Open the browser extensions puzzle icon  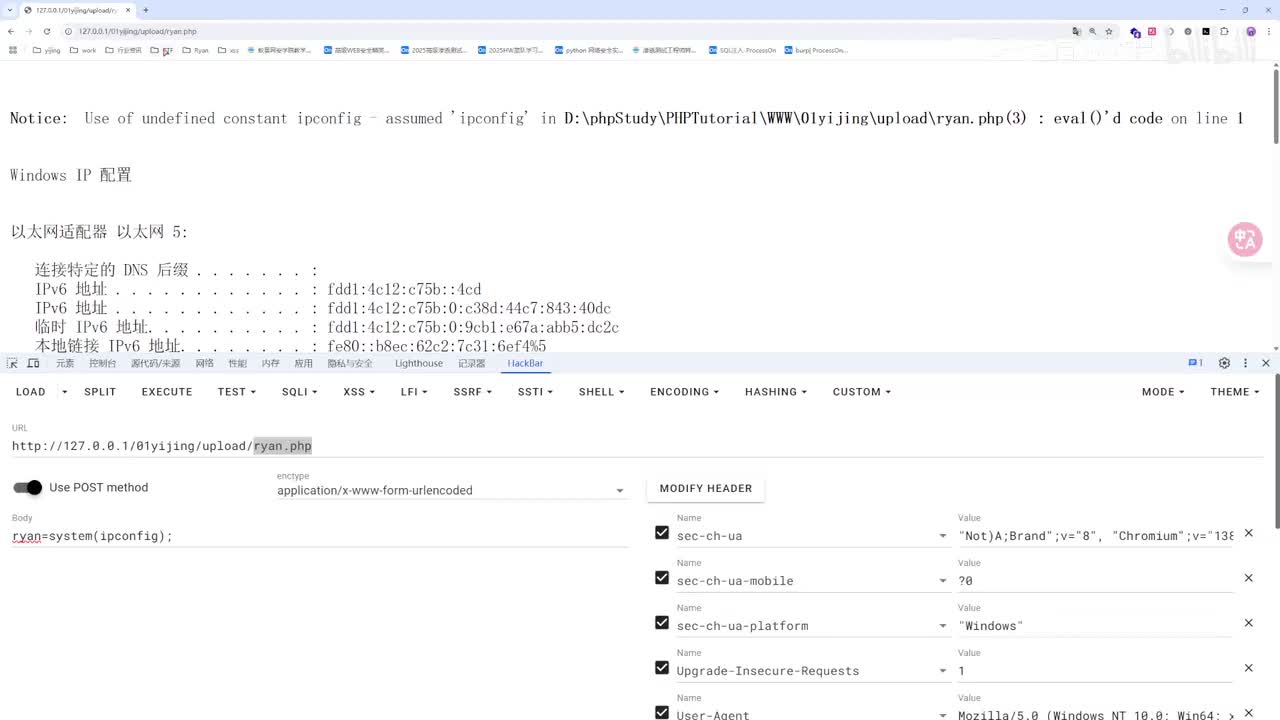tap(1224, 31)
